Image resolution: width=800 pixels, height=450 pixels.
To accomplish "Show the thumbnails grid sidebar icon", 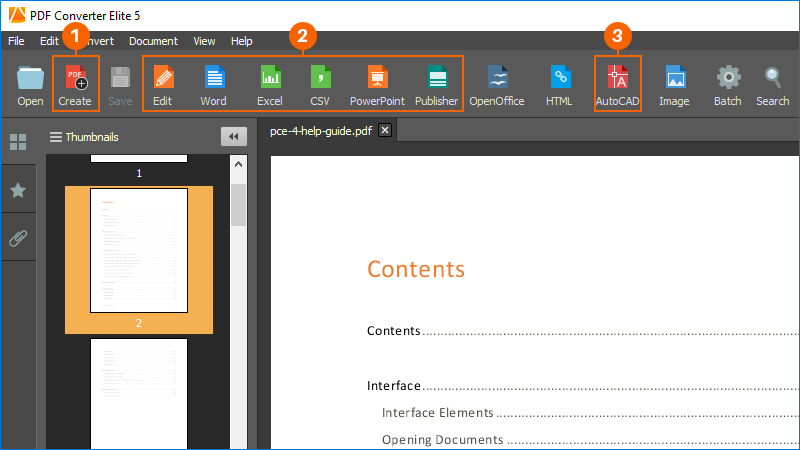I will 18,142.
